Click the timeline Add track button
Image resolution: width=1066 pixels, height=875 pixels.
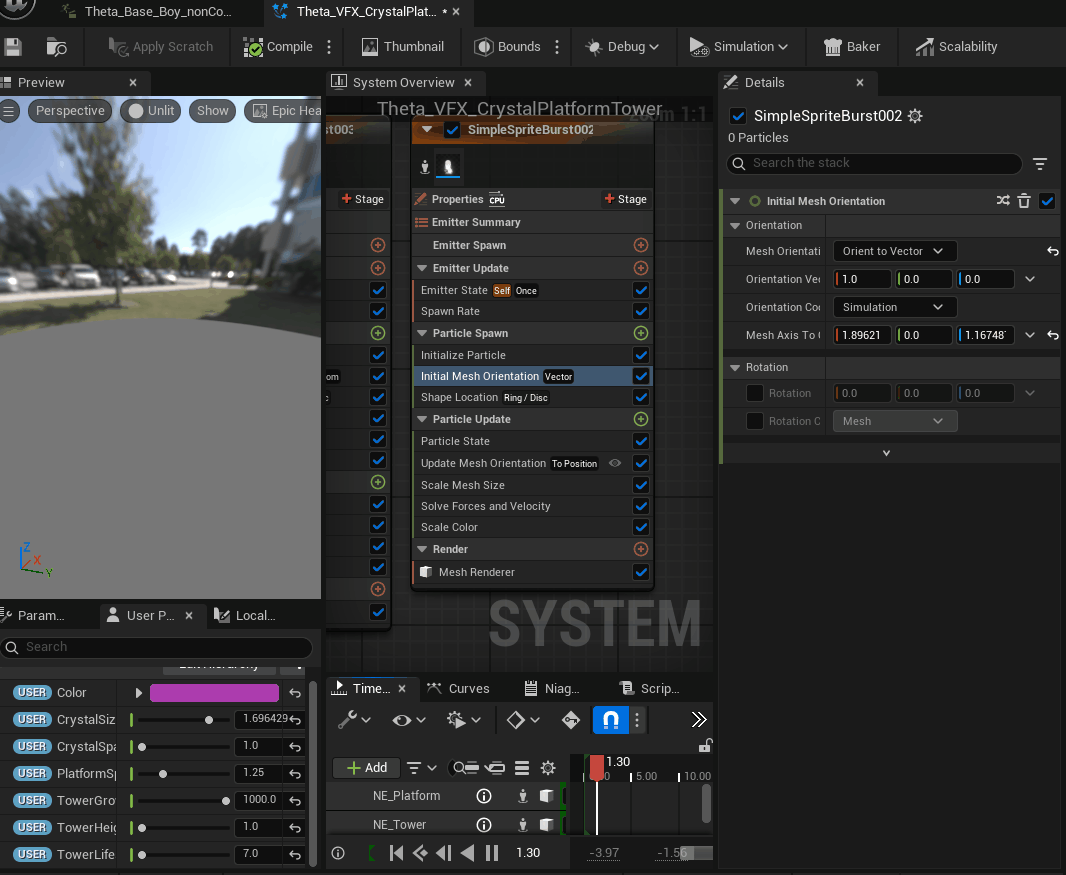[367, 768]
